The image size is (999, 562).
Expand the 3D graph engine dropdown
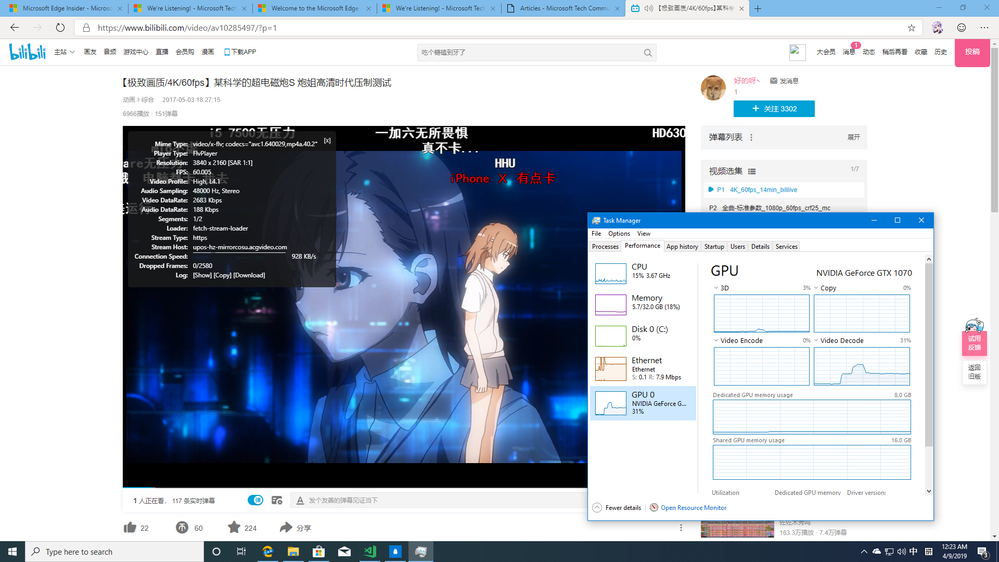point(716,289)
